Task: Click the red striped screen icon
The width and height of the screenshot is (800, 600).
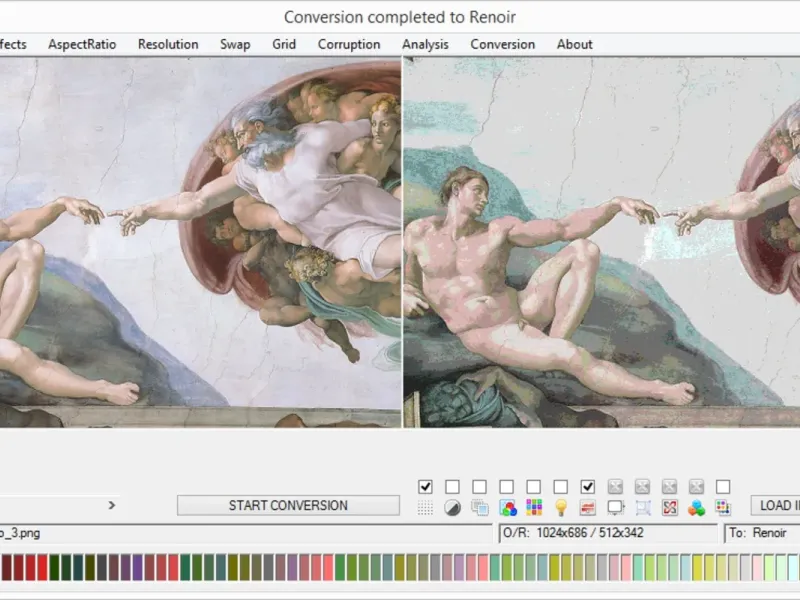Action: (588, 508)
